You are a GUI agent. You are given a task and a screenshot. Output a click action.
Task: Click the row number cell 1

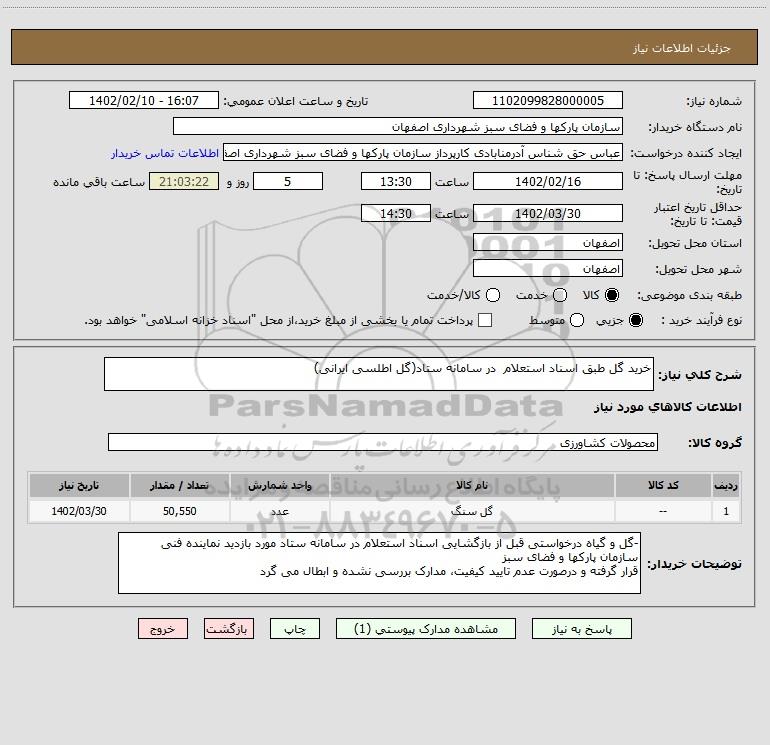726,511
